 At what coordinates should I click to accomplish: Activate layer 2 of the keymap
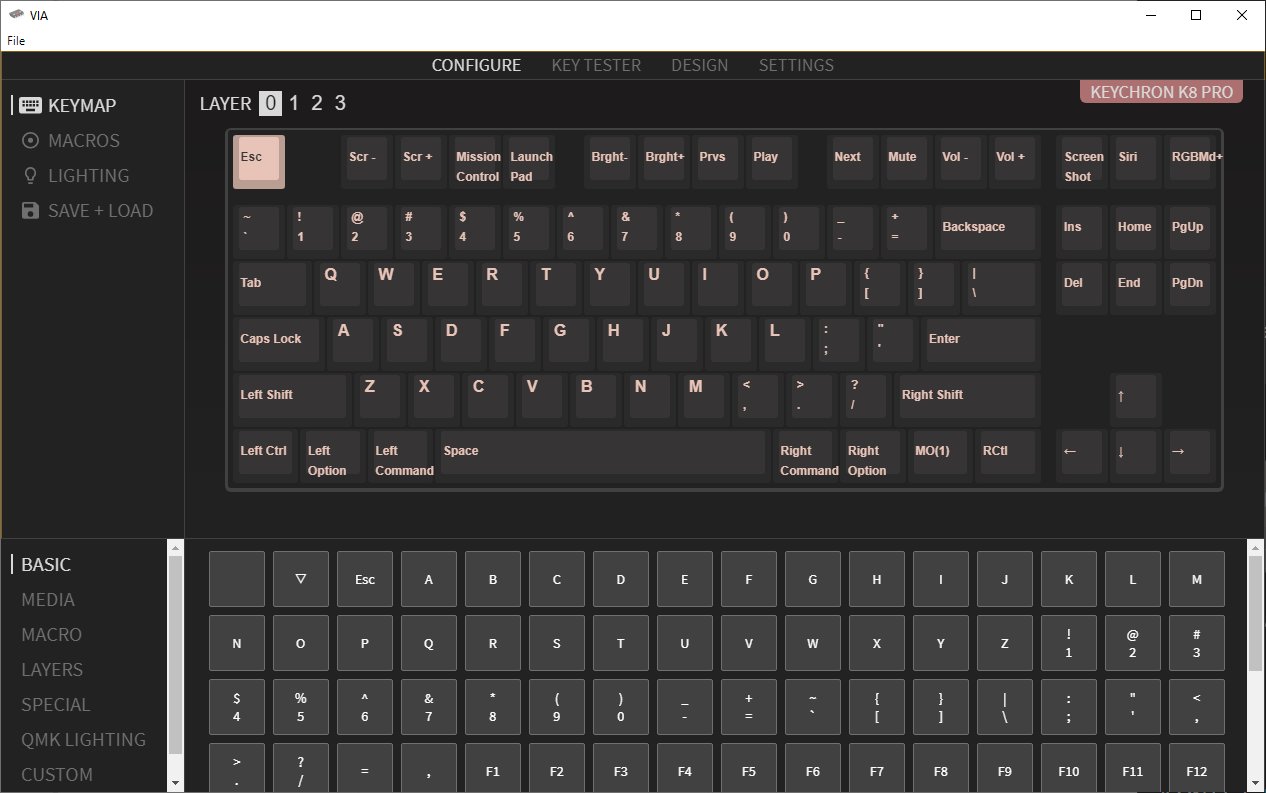316,102
